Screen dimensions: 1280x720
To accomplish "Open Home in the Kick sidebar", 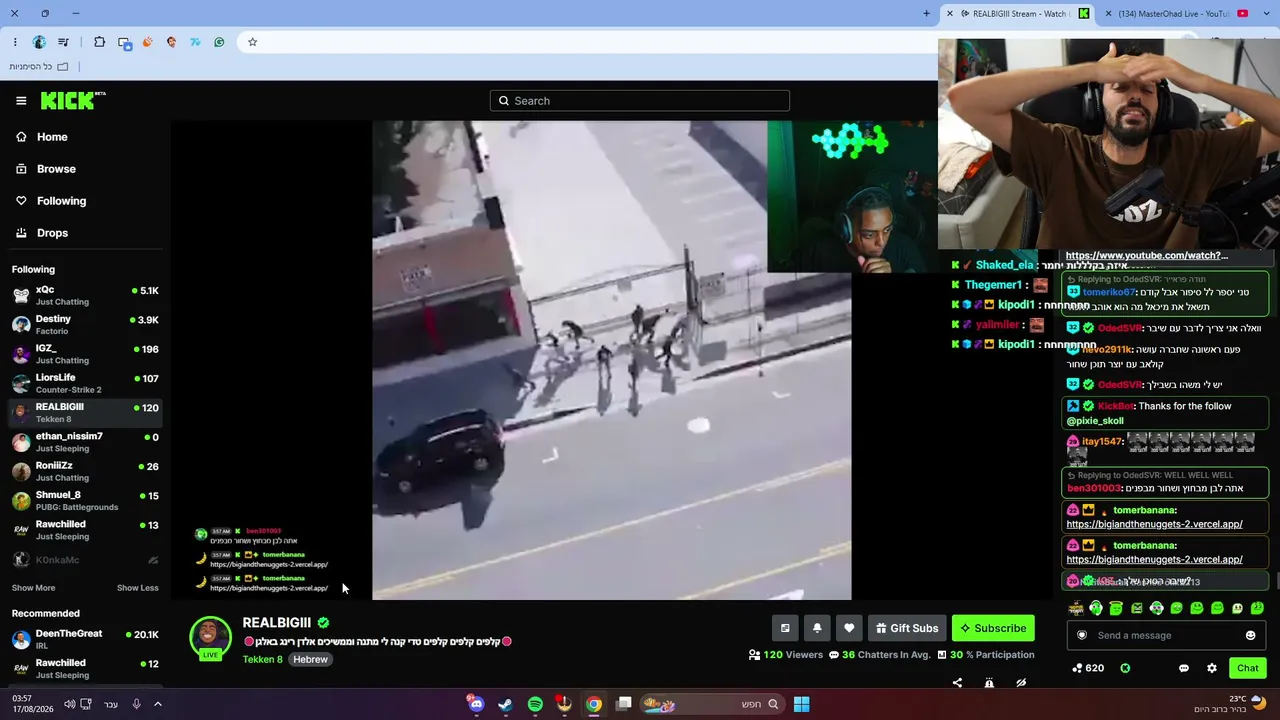I will [52, 137].
